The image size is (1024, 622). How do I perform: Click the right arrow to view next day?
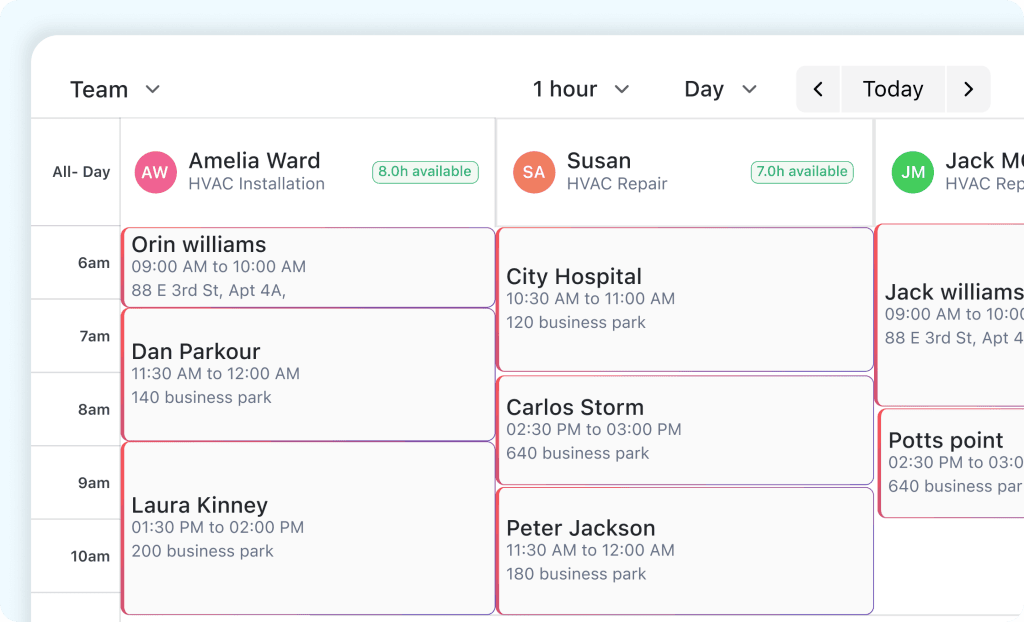coord(968,89)
